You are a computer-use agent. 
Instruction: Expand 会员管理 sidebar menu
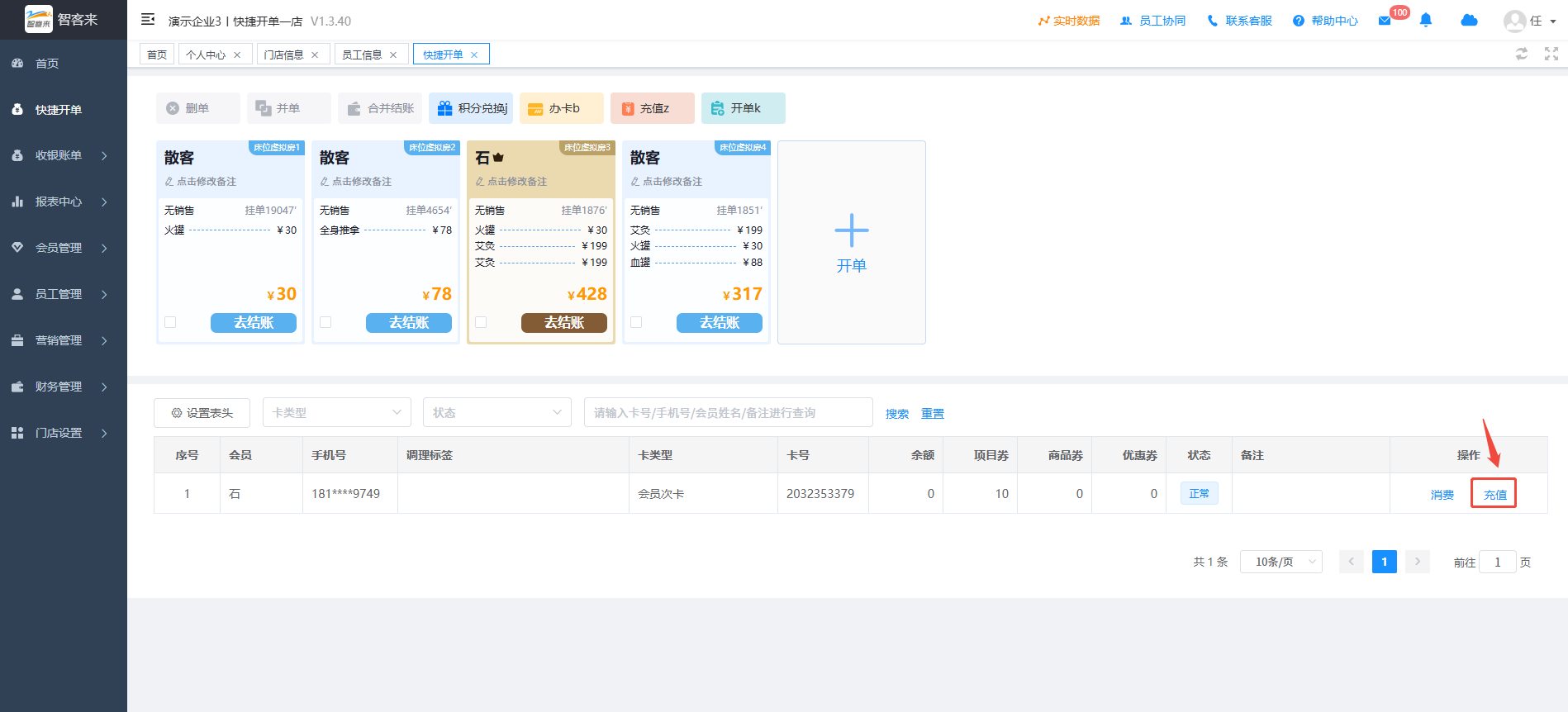point(64,248)
